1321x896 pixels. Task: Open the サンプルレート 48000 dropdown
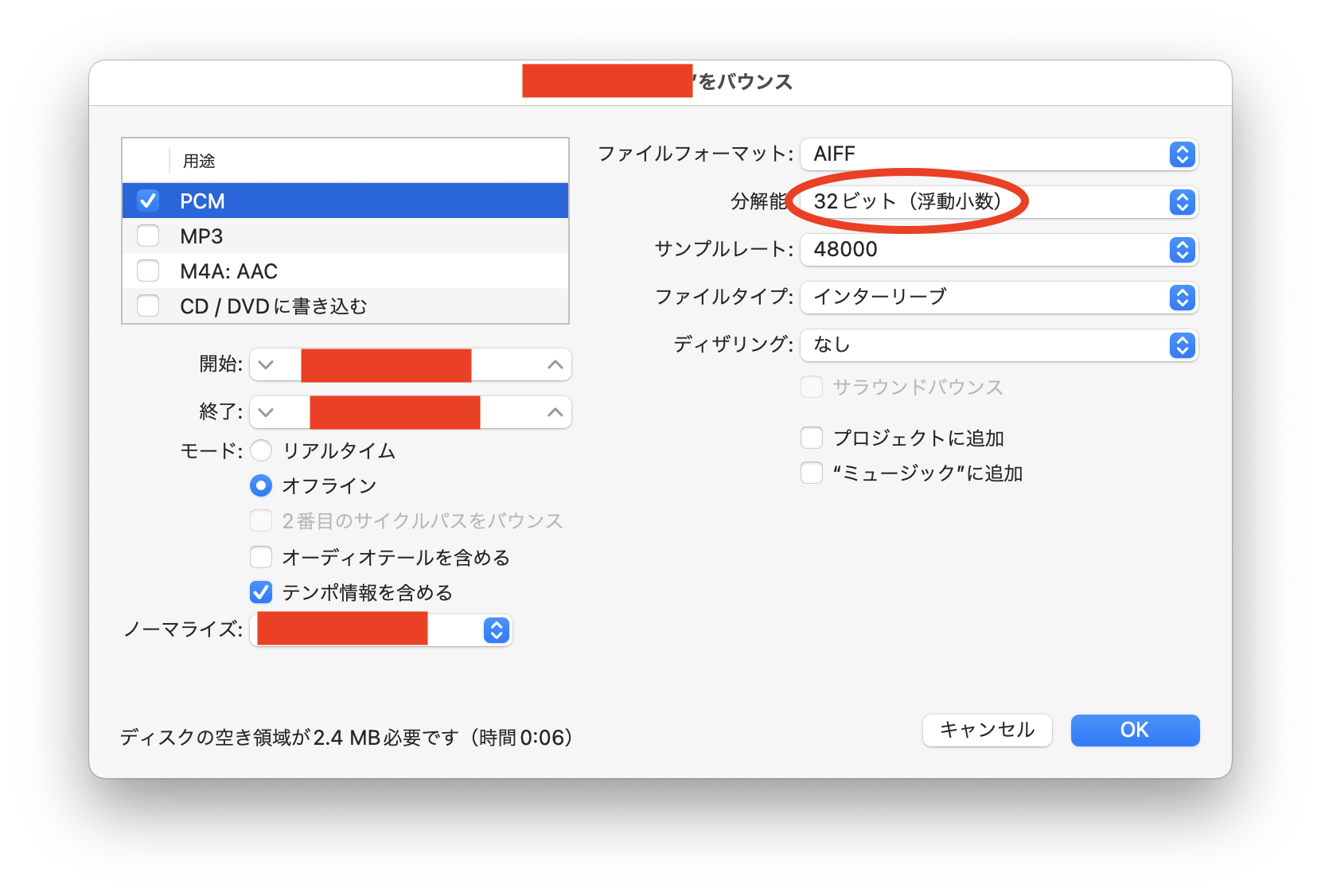[999, 249]
